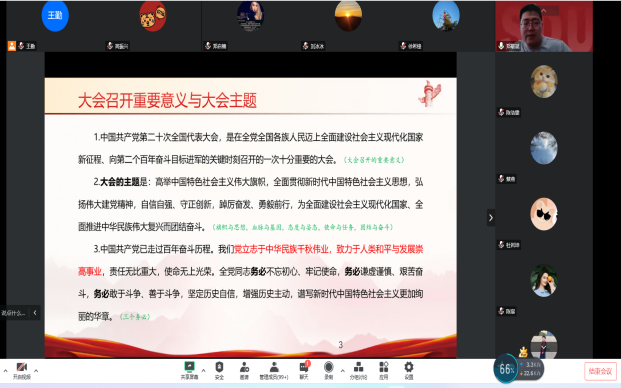Viewport: 621px width, 388px height.
Task: Select the speaking presenter's video thumbnail
Action: click(x=544, y=26)
